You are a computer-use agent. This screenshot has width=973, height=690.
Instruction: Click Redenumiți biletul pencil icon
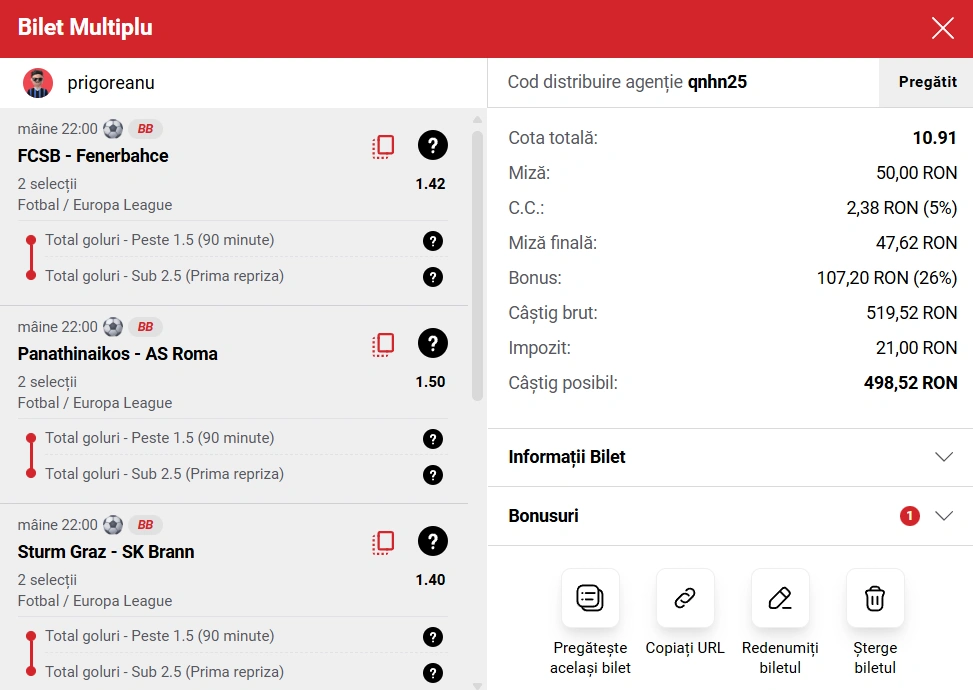pyautogui.click(x=780, y=598)
